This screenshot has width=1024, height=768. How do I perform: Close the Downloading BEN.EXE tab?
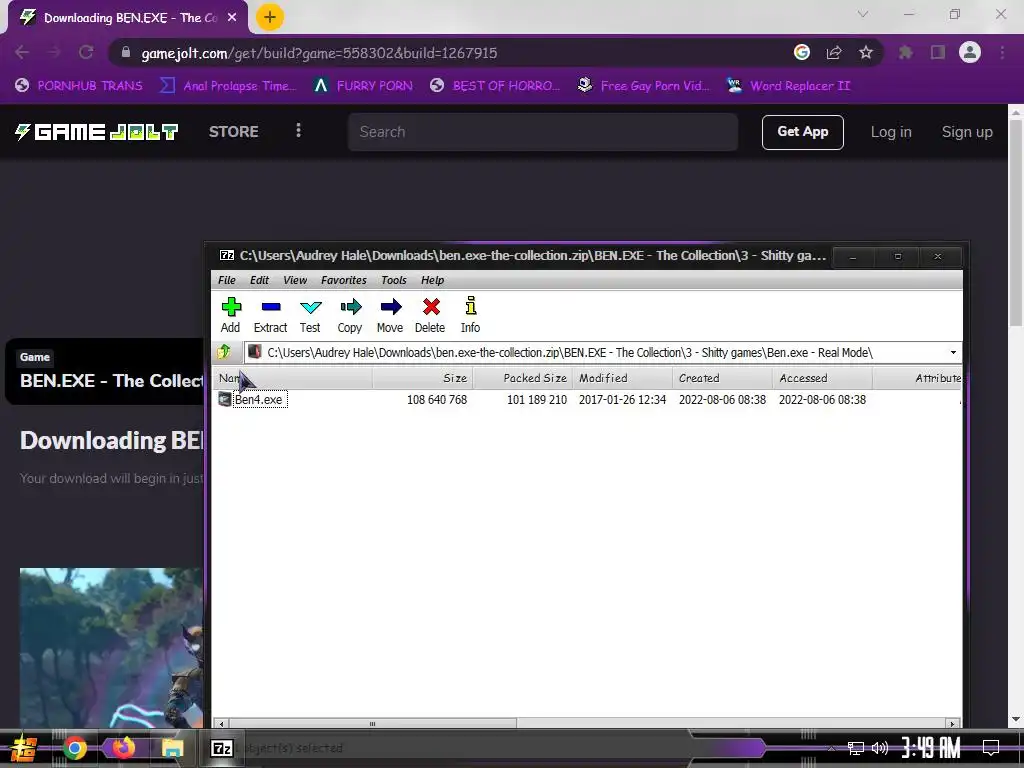click(x=232, y=18)
